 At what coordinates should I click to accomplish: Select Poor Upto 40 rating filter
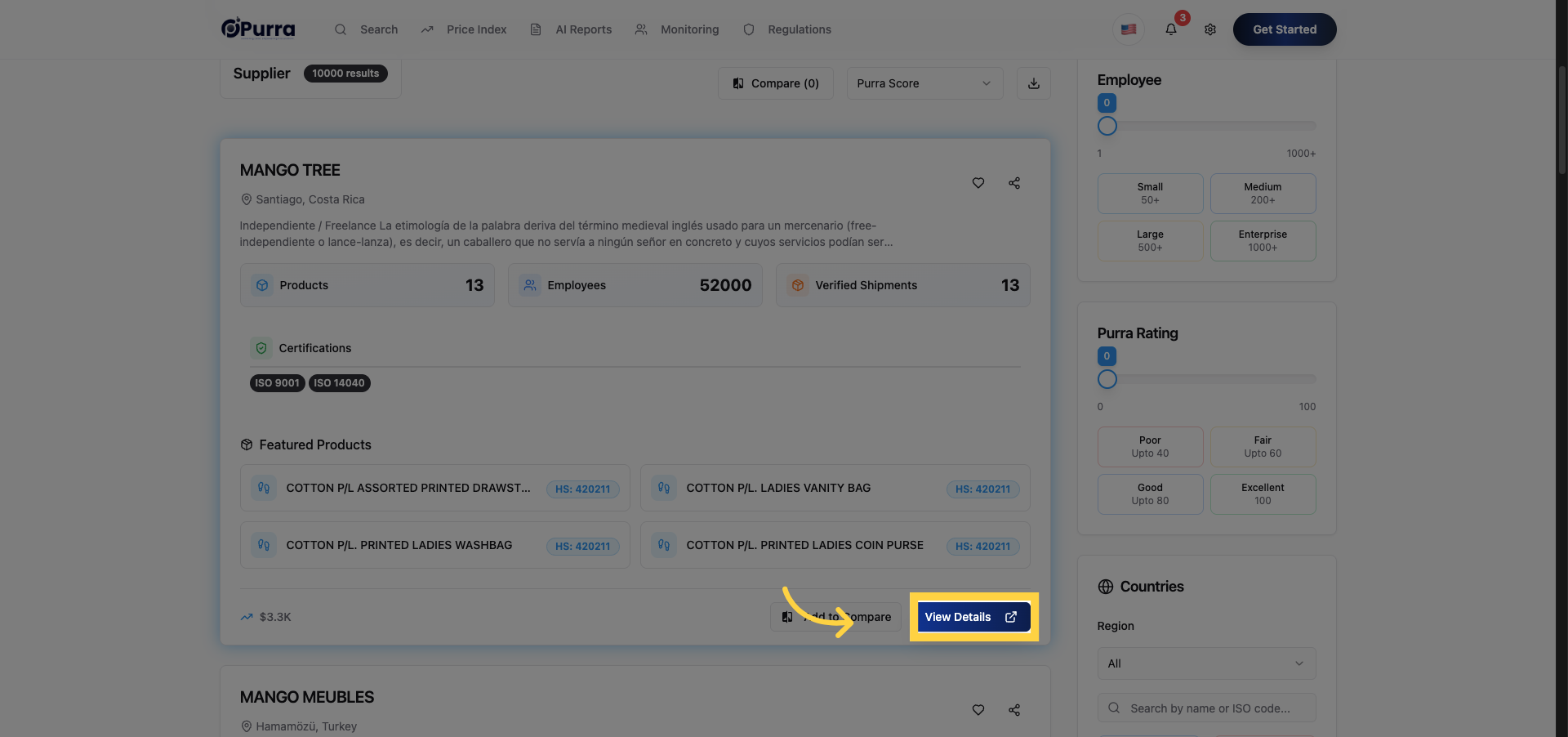(x=1150, y=447)
